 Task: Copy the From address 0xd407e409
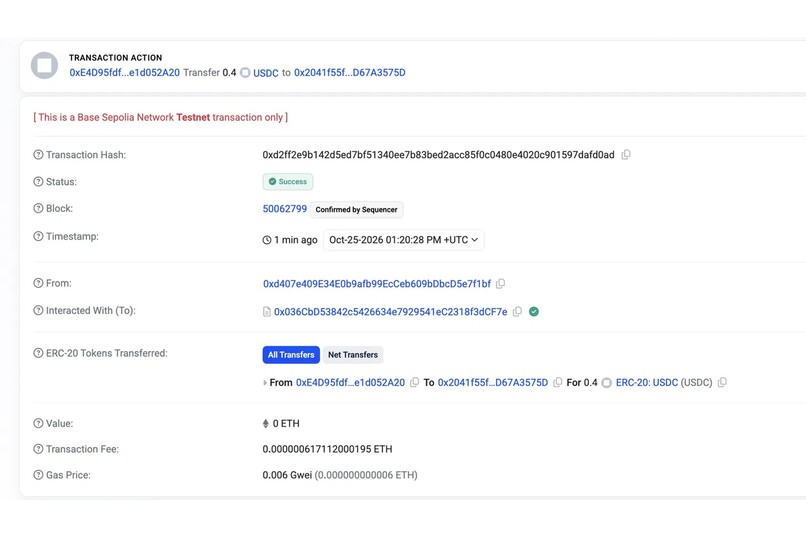pos(500,284)
